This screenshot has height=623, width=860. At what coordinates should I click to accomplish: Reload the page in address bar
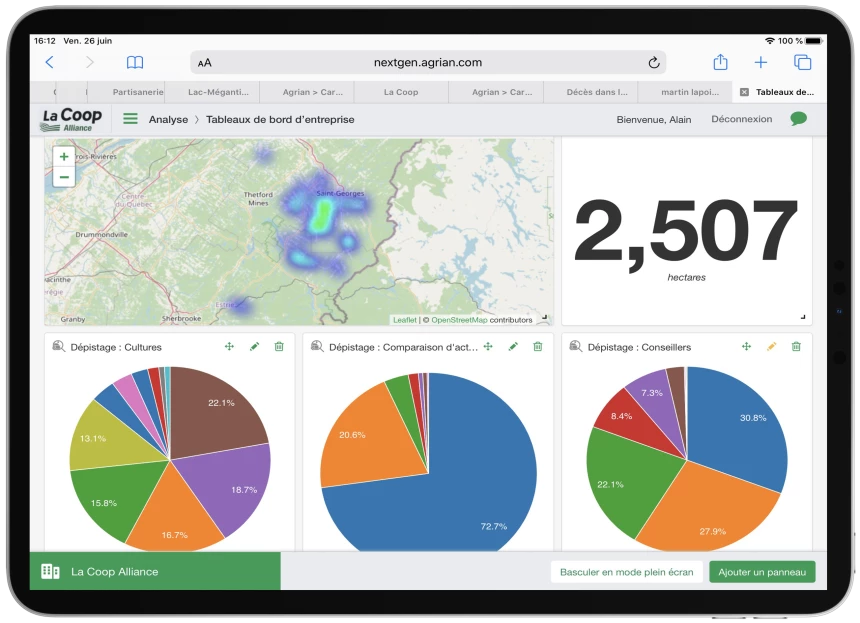654,62
